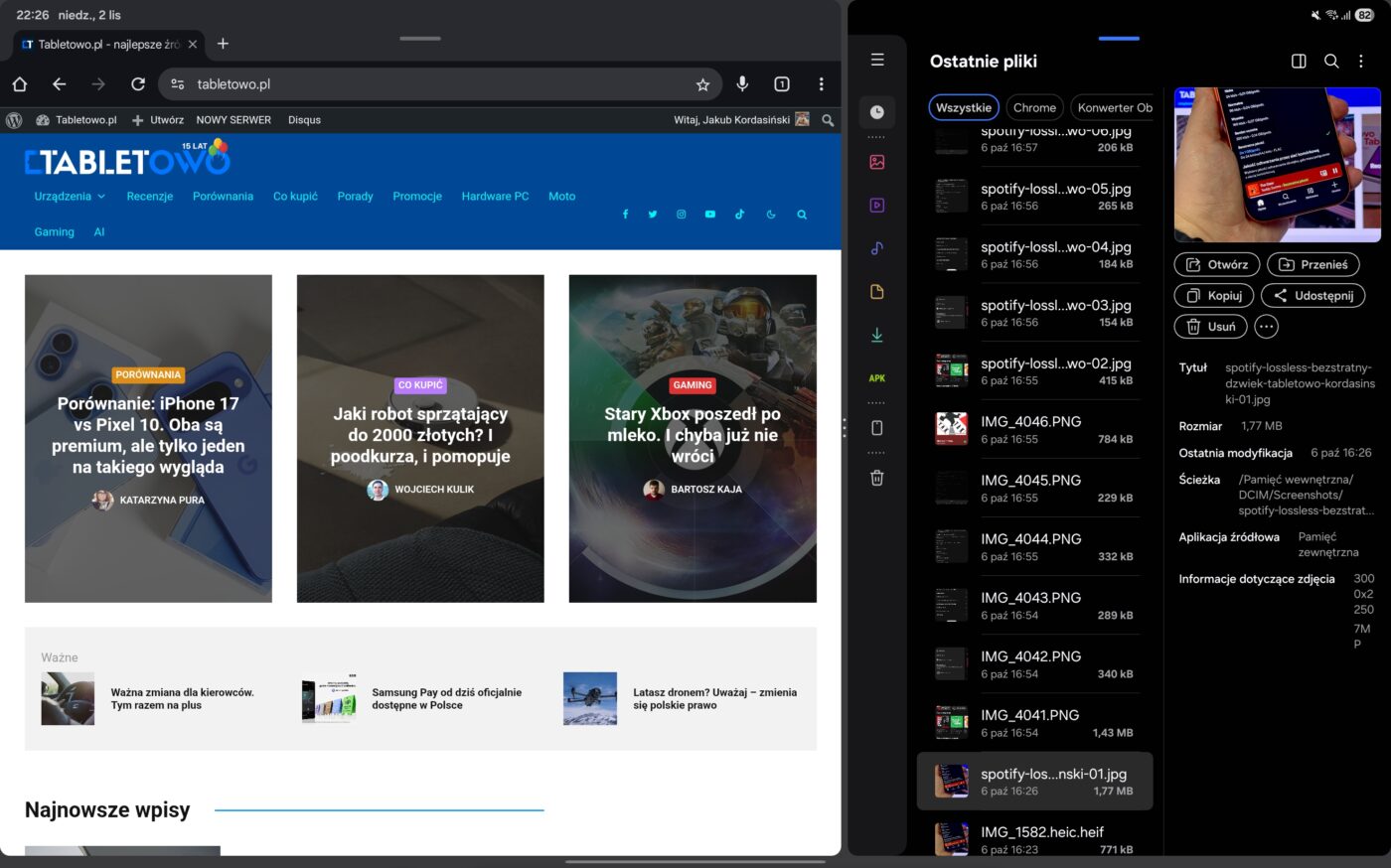The height and width of the screenshot is (868, 1391).
Task: Click the file manager search icon
Action: tap(1331, 62)
